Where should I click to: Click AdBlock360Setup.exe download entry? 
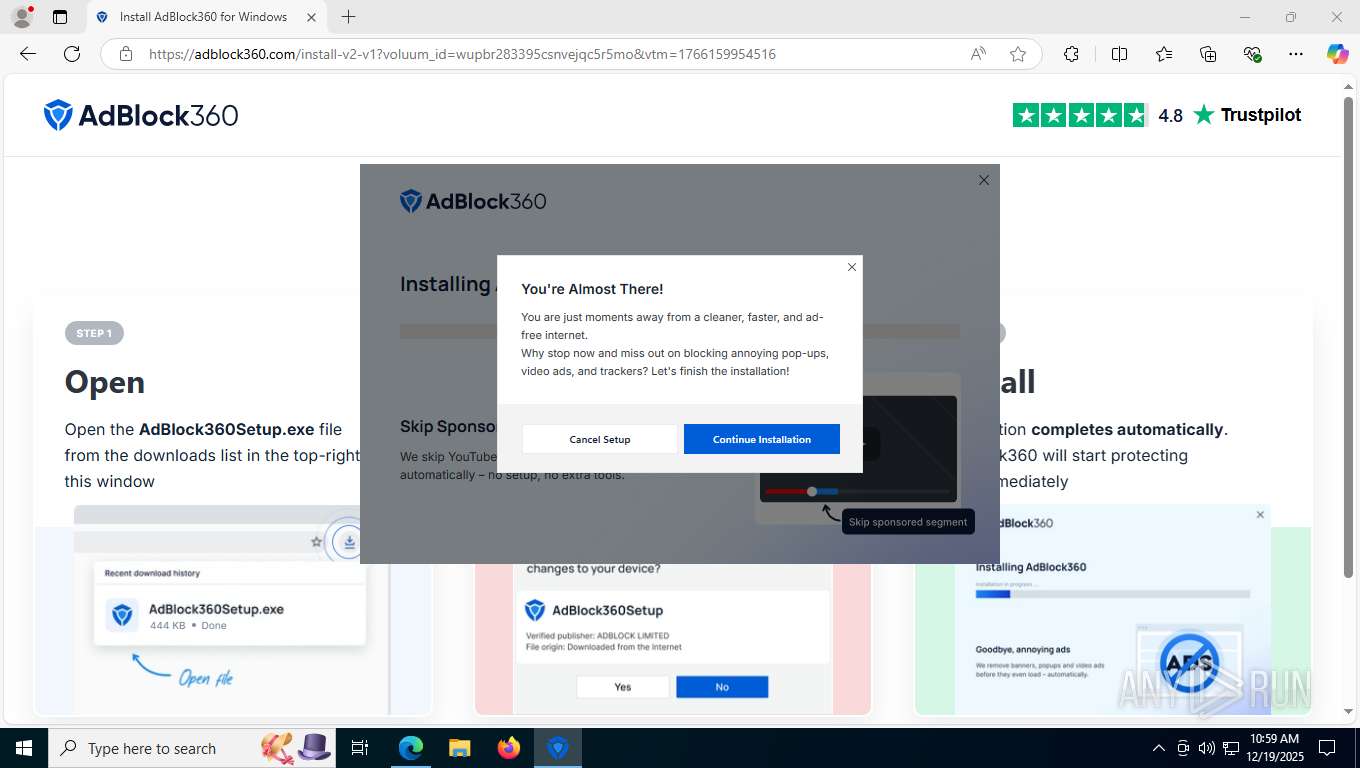pos(230,616)
